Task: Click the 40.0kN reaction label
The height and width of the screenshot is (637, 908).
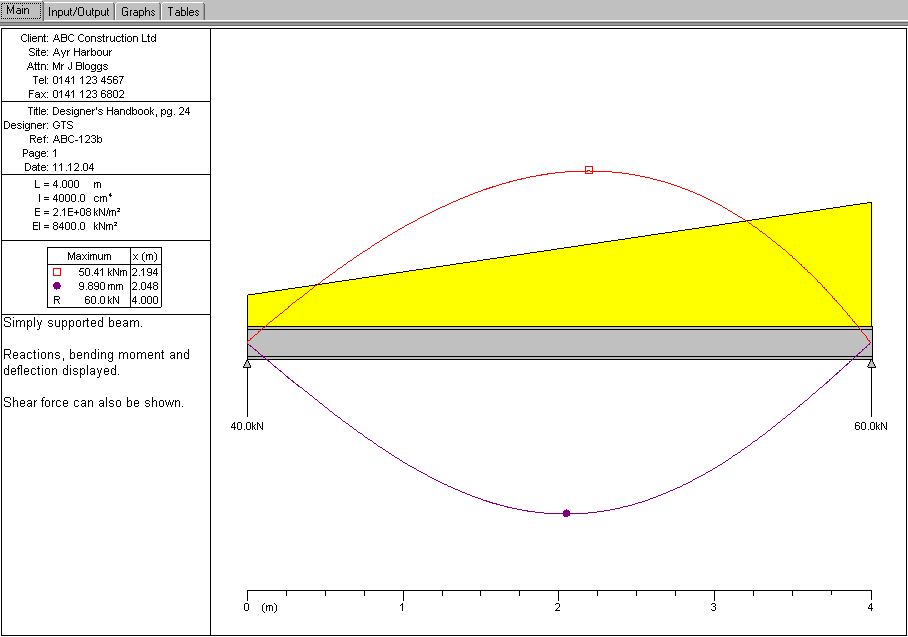Action: (247, 426)
